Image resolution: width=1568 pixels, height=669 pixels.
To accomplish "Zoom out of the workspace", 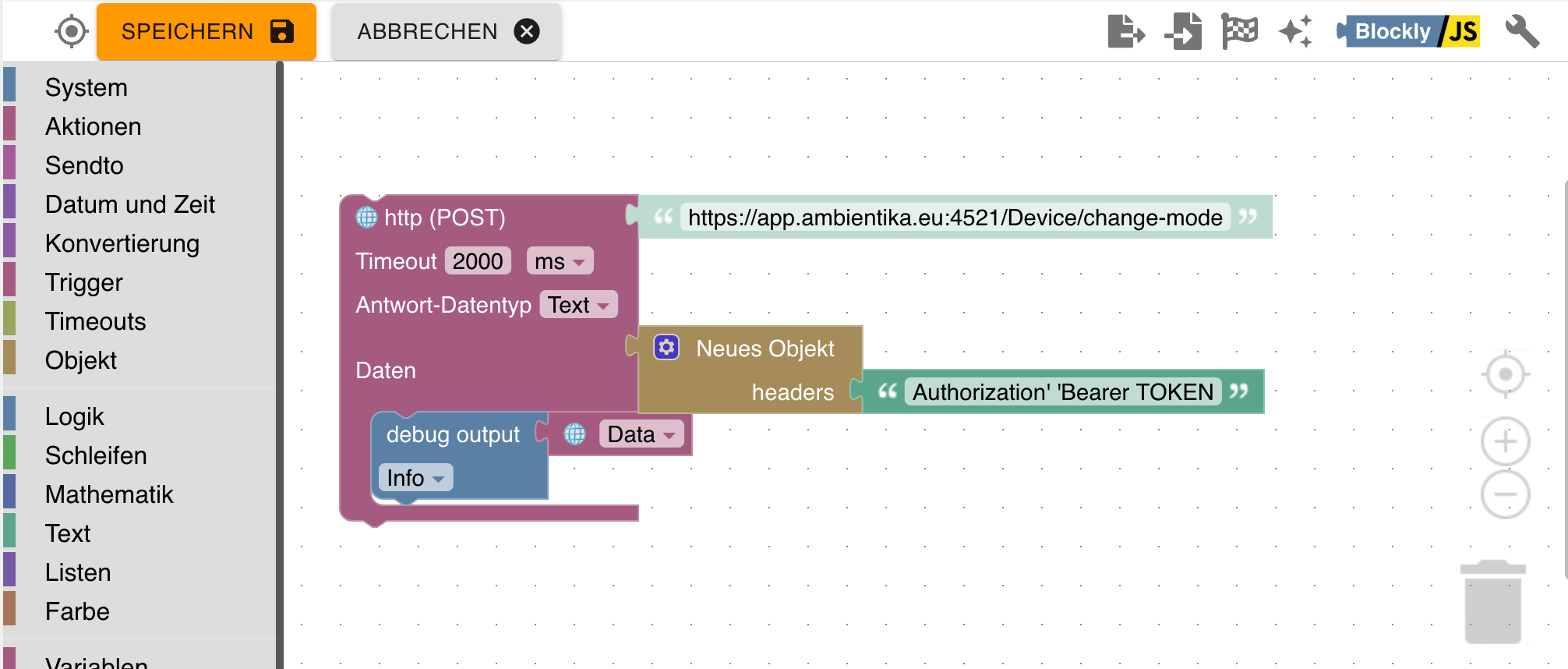I will (x=1505, y=494).
